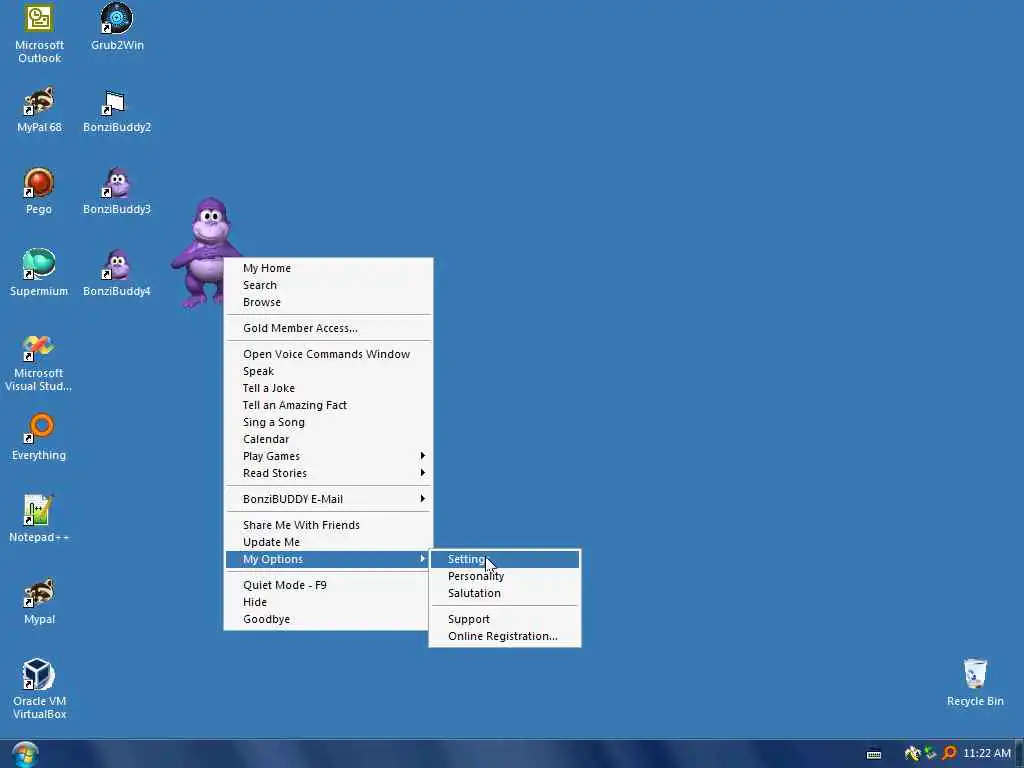The height and width of the screenshot is (768, 1024).
Task: Select the Microsoft Visual Studio shortcut
Action: (x=39, y=363)
